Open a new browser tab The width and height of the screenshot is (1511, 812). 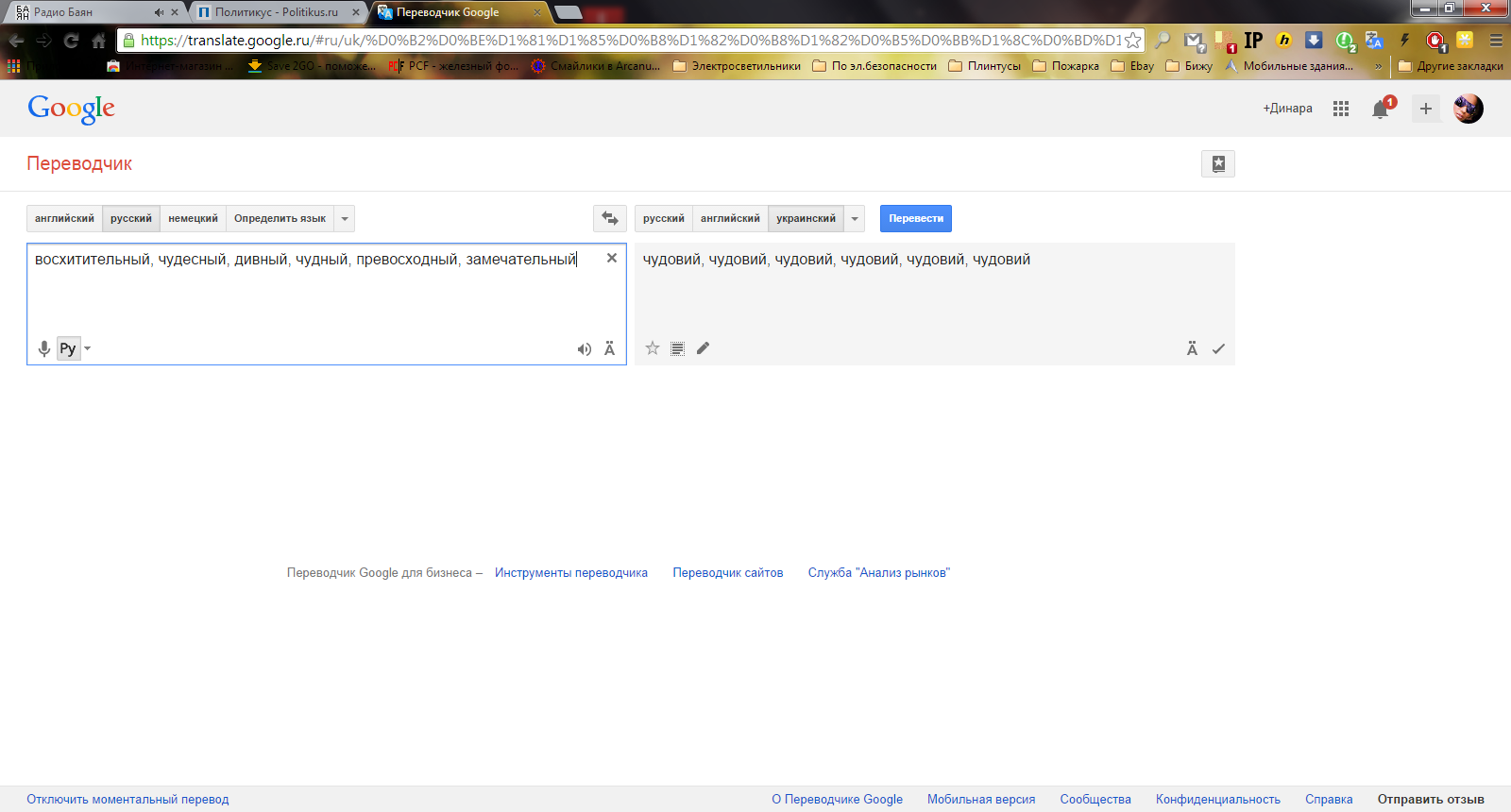pyautogui.click(x=569, y=12)
